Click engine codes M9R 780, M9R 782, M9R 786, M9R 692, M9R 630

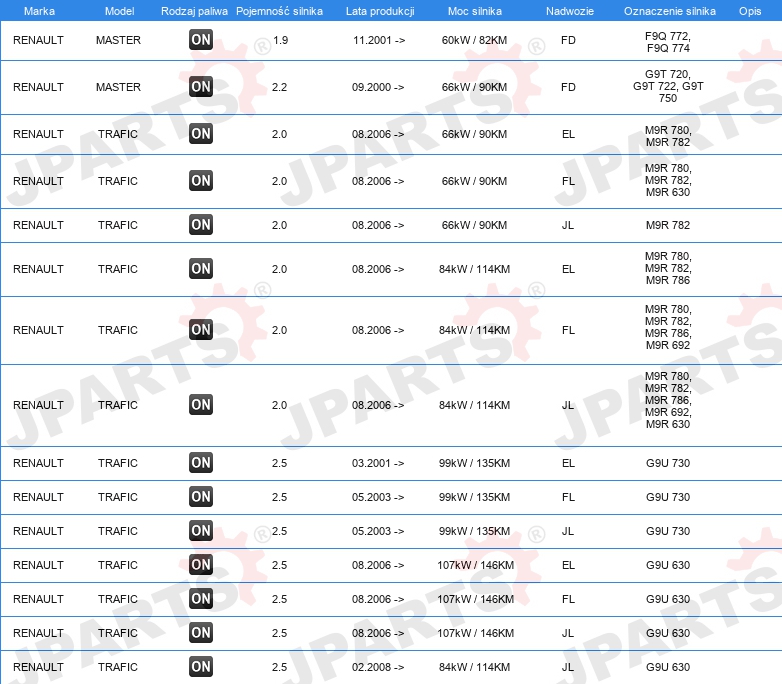coord(668,400)
